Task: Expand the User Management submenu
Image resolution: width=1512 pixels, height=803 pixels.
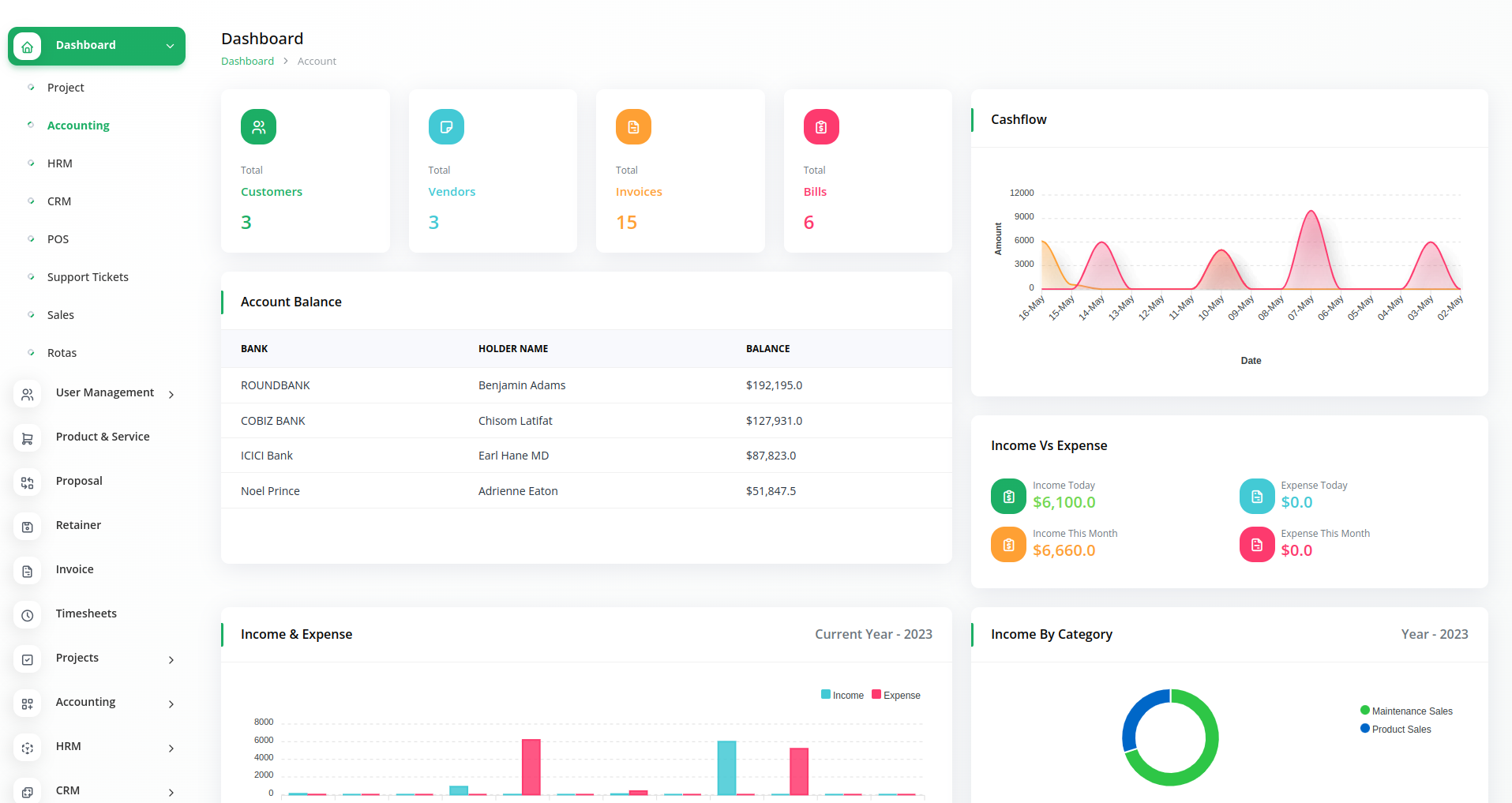Action: [x=171, y=394]
